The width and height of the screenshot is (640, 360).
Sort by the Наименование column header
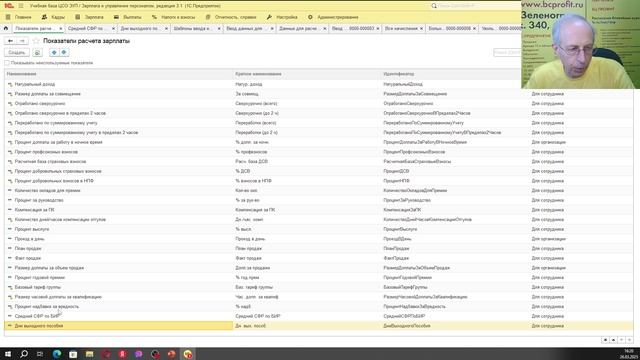[118, 74]
